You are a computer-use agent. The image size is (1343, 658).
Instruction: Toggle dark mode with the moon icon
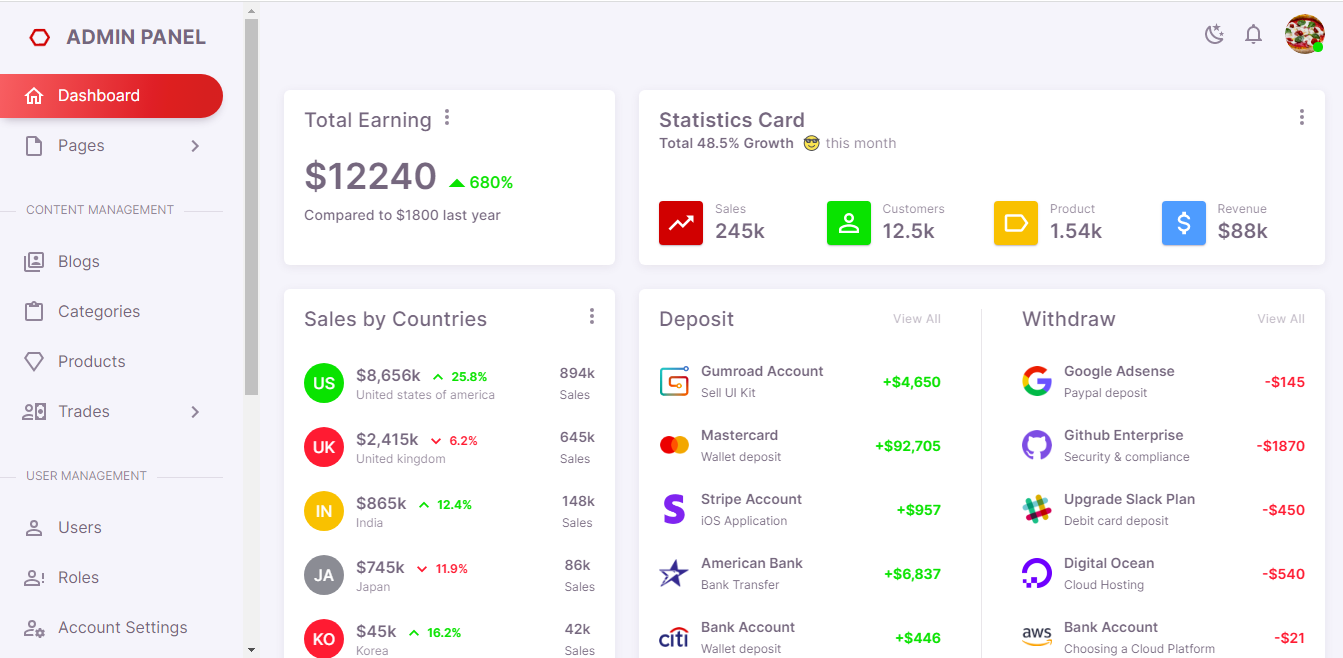coord(1214,35)
